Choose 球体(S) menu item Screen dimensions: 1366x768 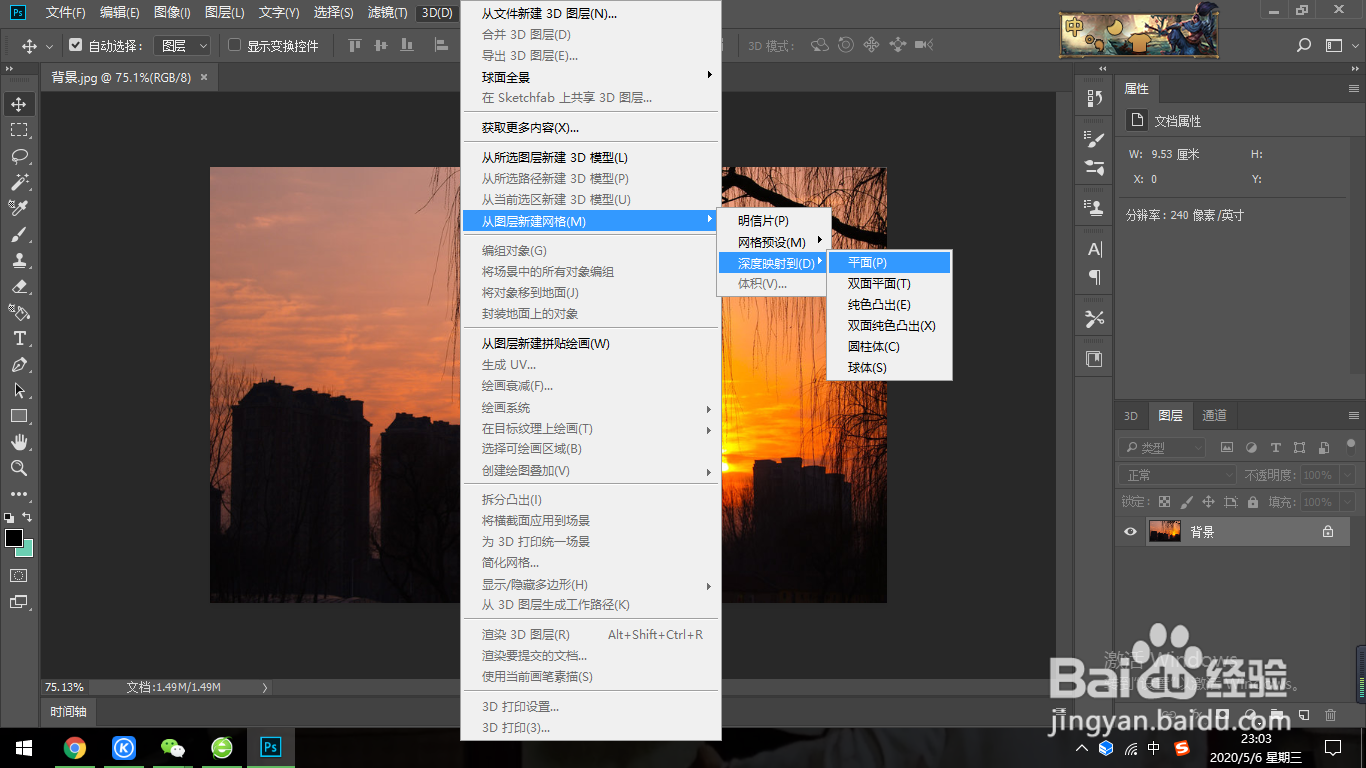889,368
